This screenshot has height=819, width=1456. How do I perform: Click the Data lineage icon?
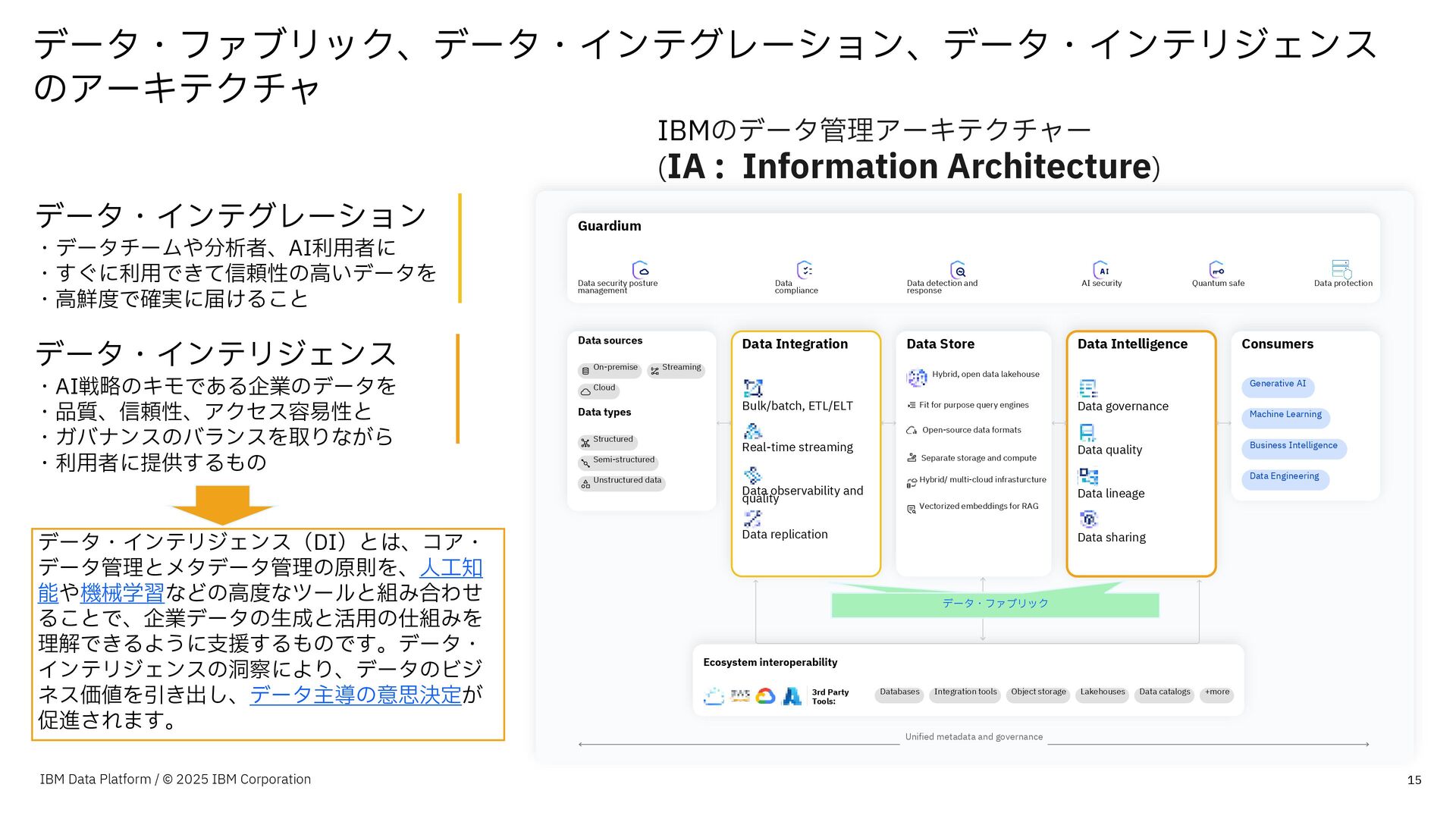(1088, 475)
